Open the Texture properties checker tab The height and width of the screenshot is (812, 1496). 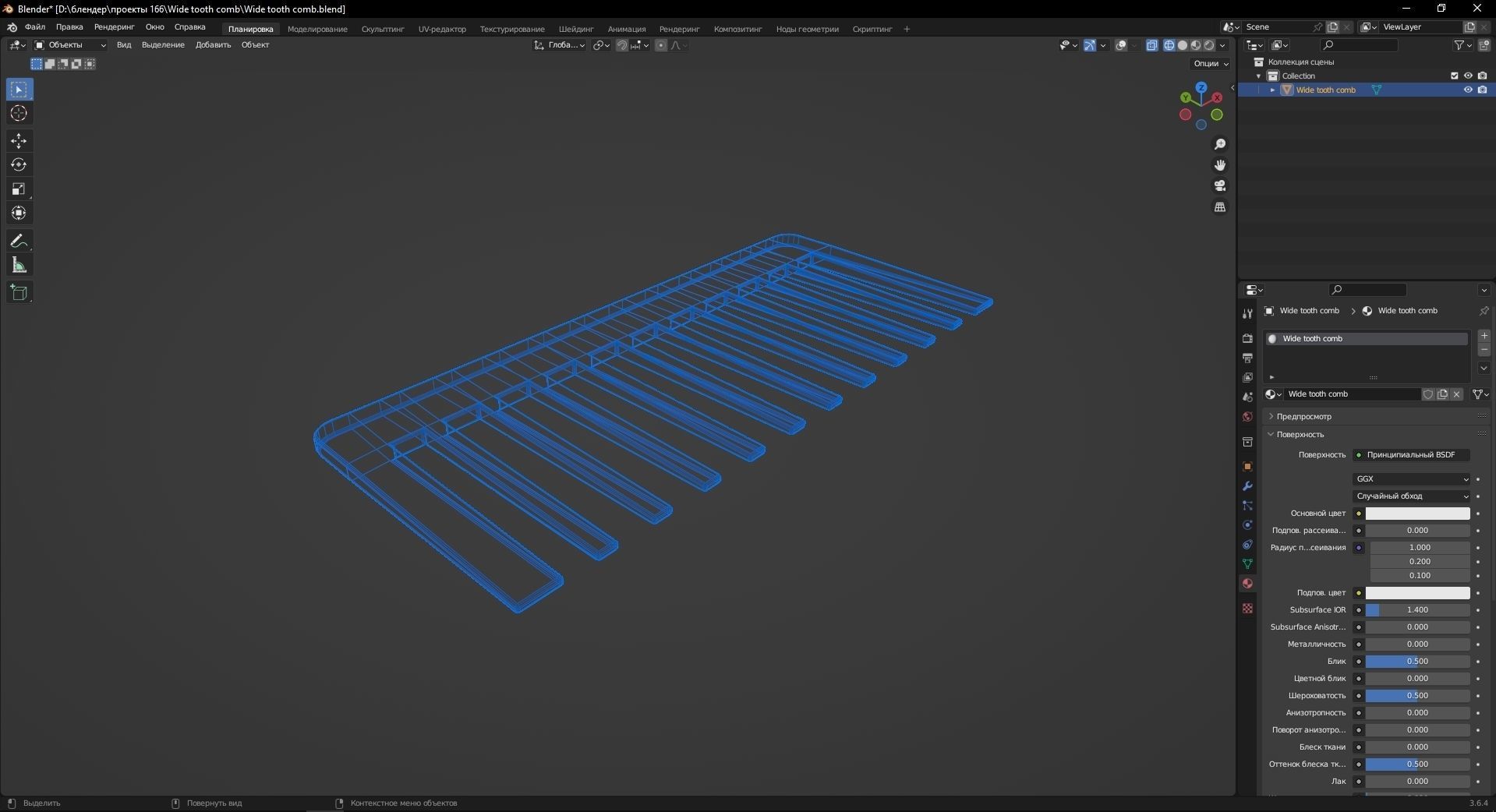coord(1247,608)
